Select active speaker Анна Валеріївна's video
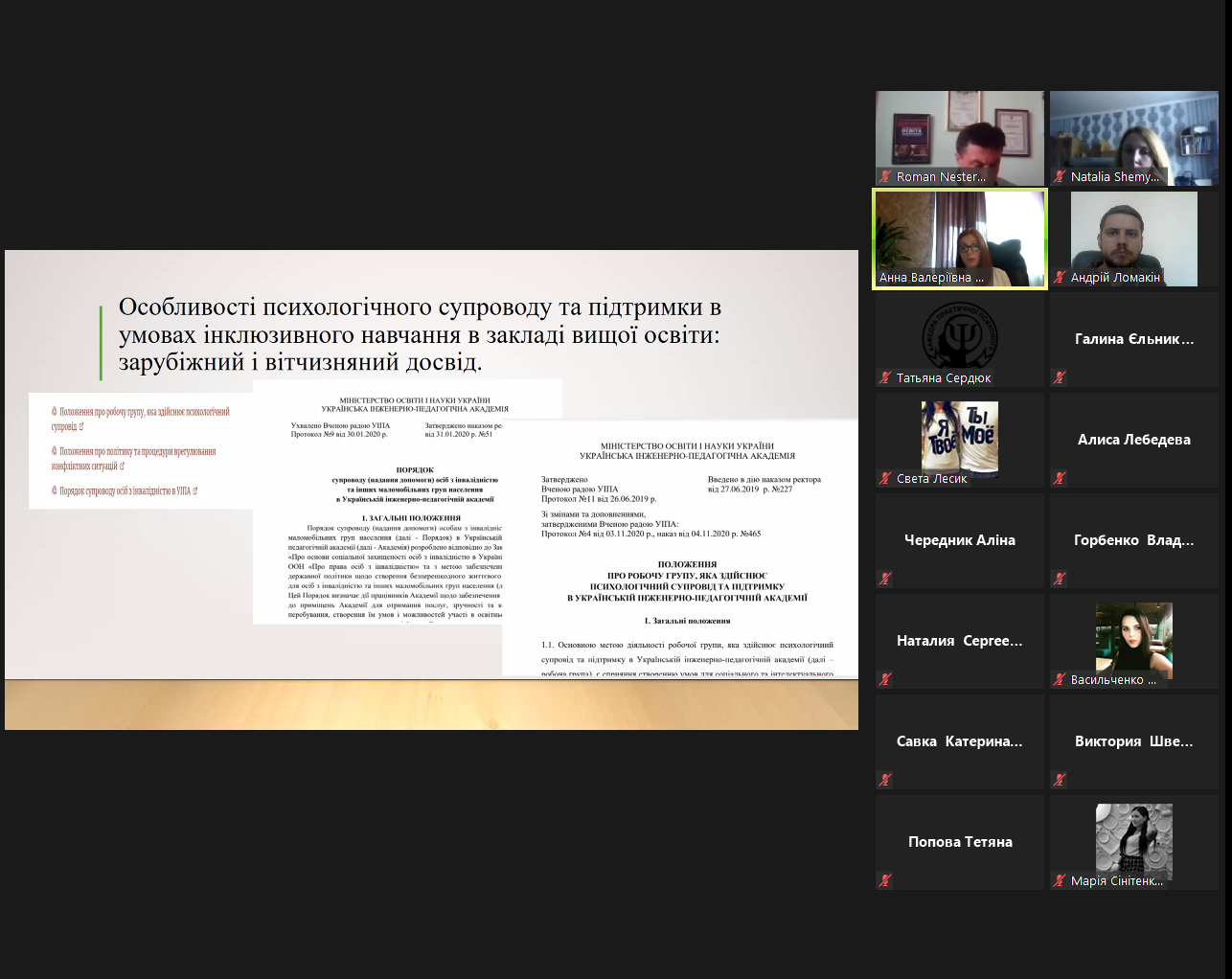The height and width of the screenshot is (979, 1232). tap(960, 239)
